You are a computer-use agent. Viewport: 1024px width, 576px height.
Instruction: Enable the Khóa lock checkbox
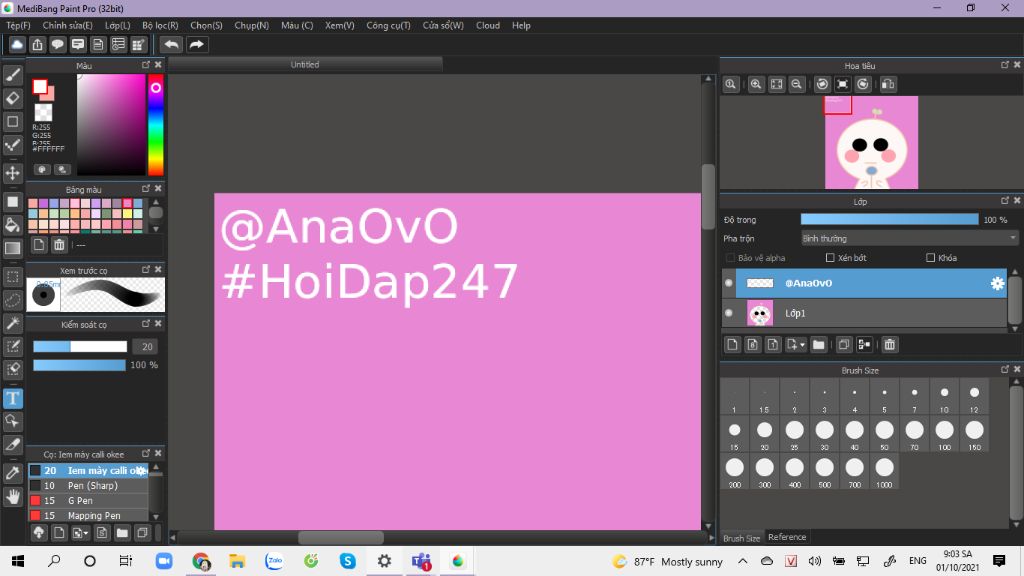(x=931, y=258)
